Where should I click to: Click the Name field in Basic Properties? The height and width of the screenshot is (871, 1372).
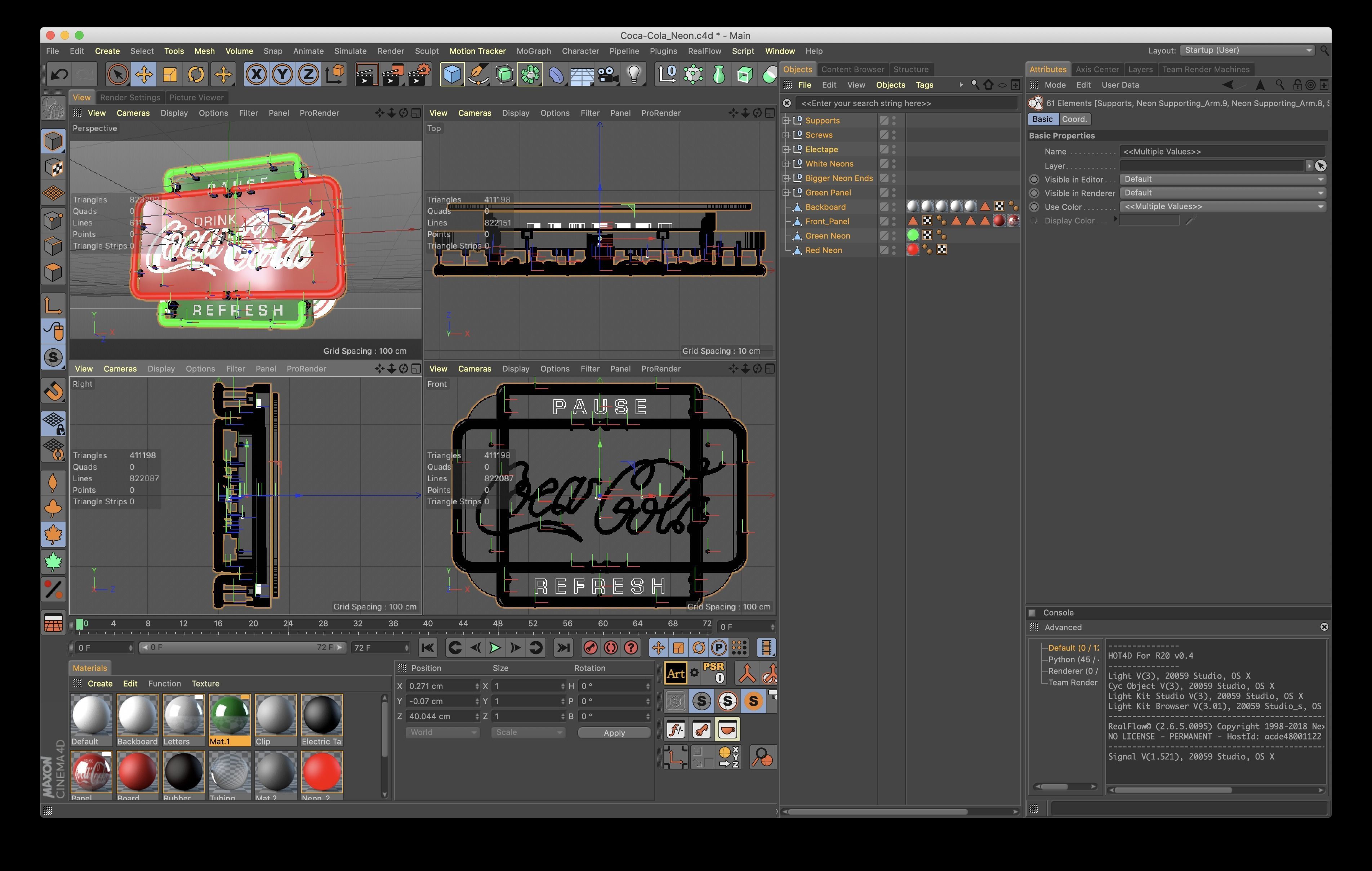1223,152
